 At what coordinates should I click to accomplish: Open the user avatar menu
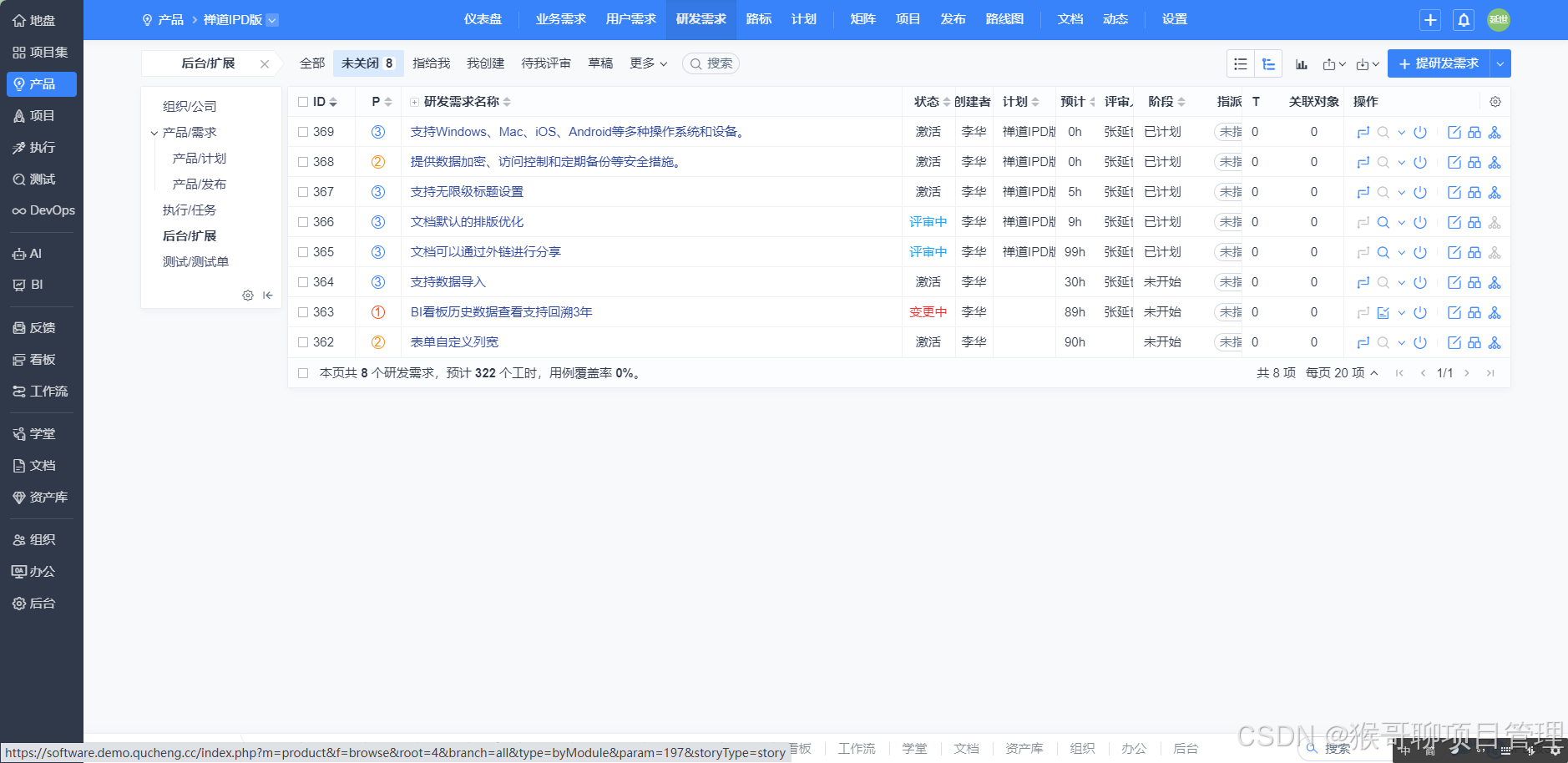pyautogui.click(x=1499, y=20)
